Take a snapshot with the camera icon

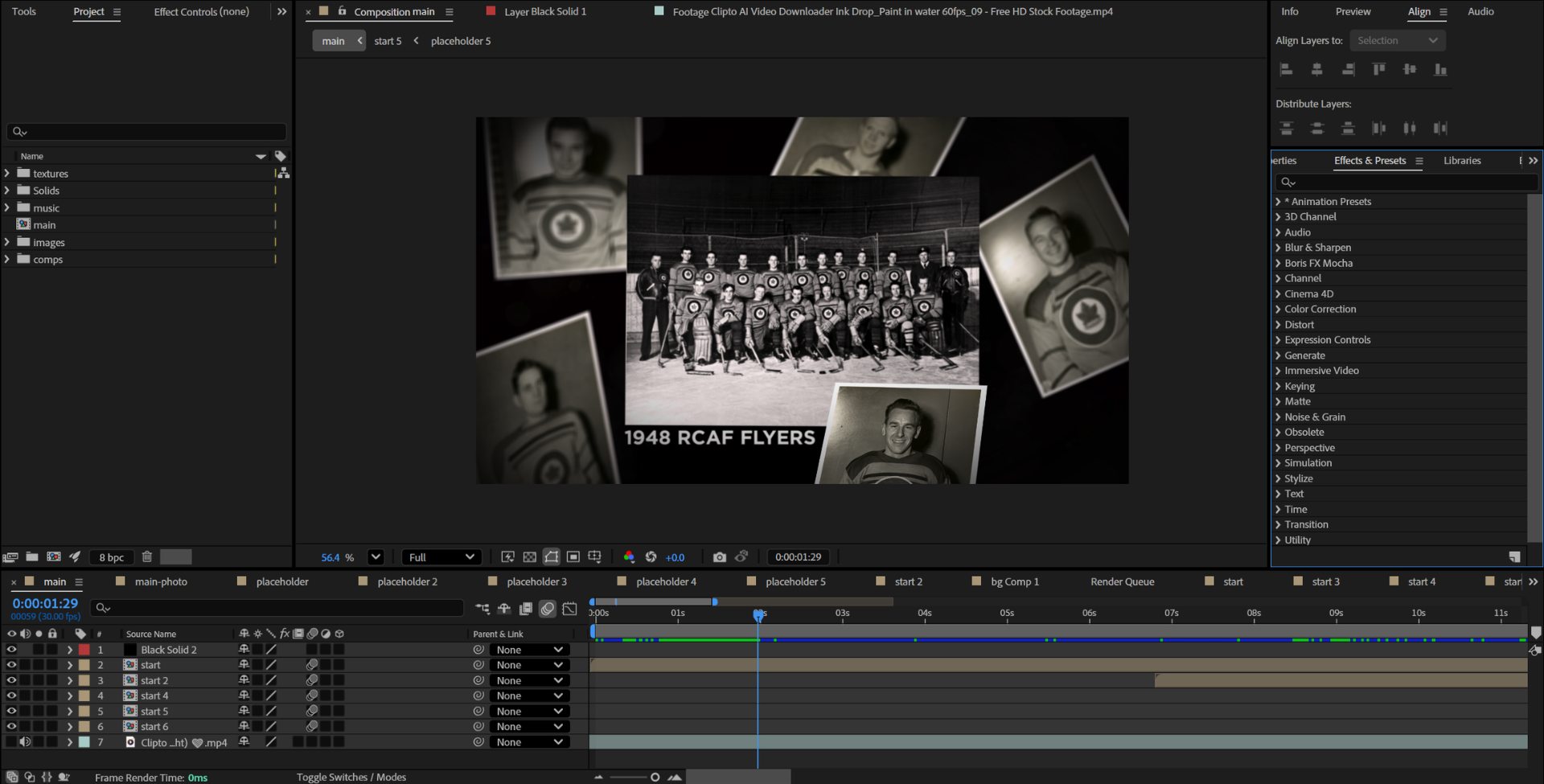tap(720, 556)
